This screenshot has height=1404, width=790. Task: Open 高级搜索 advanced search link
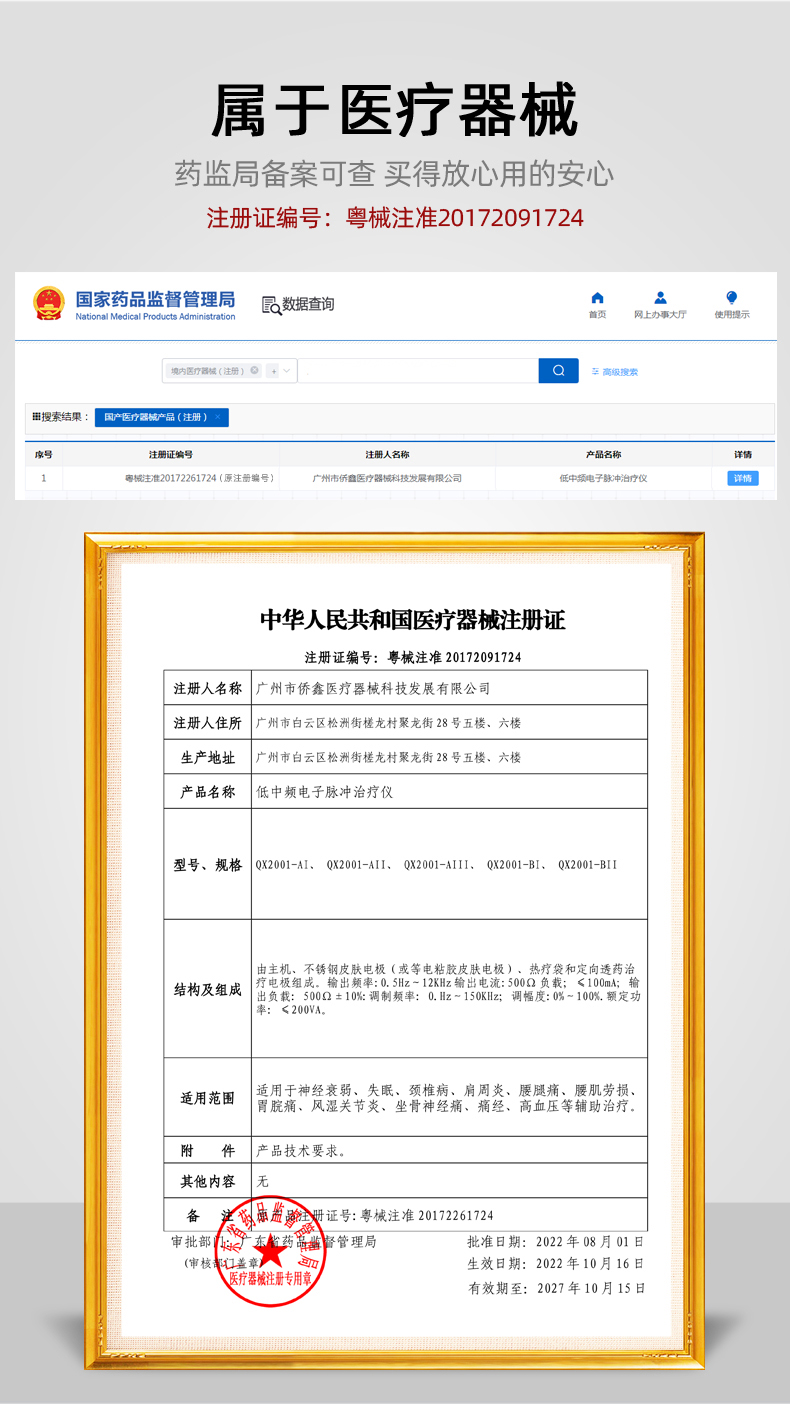615,371
